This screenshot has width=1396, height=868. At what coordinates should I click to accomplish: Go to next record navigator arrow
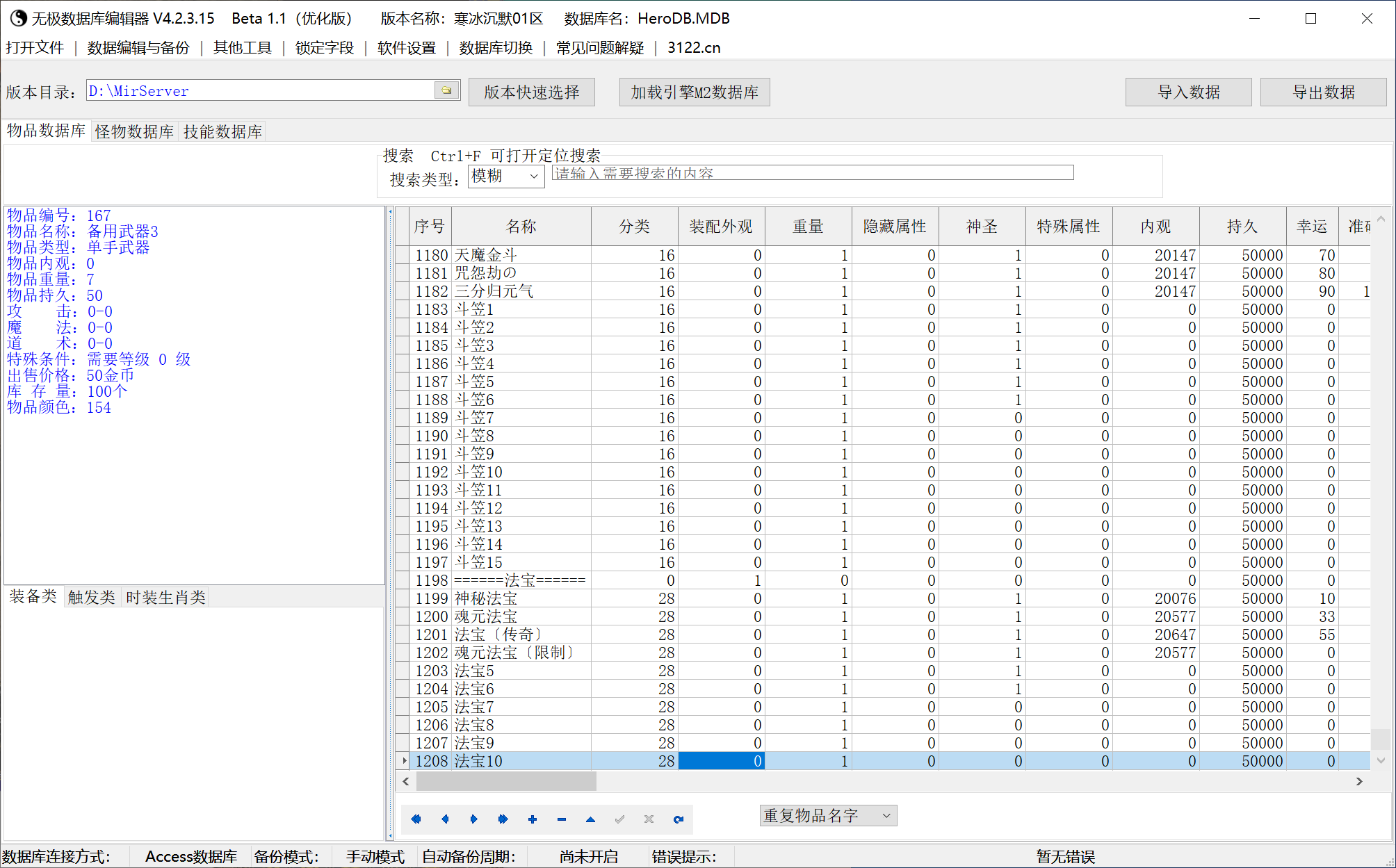pyautogui.click(x=473, y=819)
